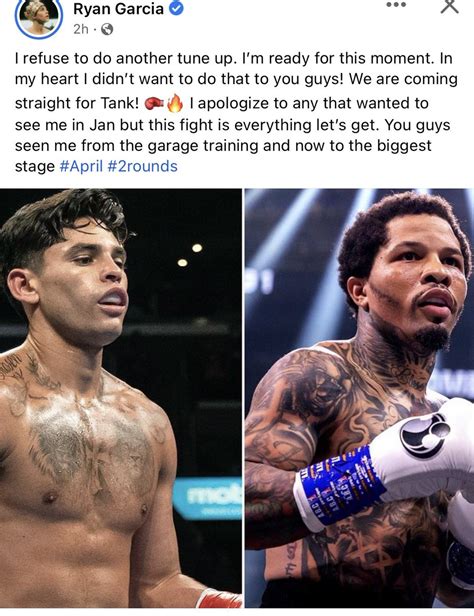Screen dimensions: 474x616
Task: Click the globe public audience icon
Action: [107, 29]
